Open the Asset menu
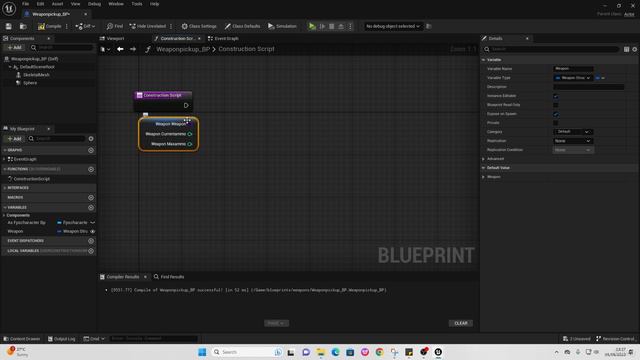 57,4
